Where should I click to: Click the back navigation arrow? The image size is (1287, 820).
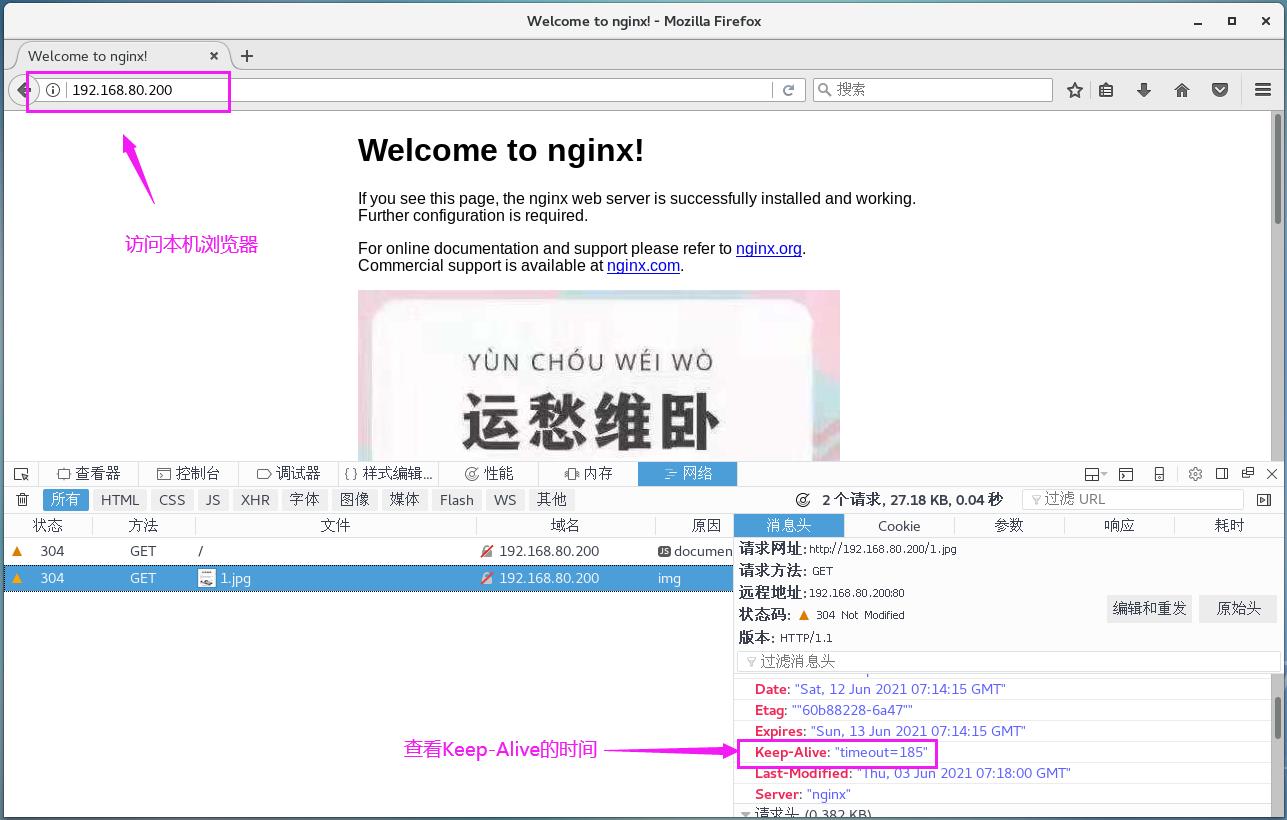[x=22, y=90]
